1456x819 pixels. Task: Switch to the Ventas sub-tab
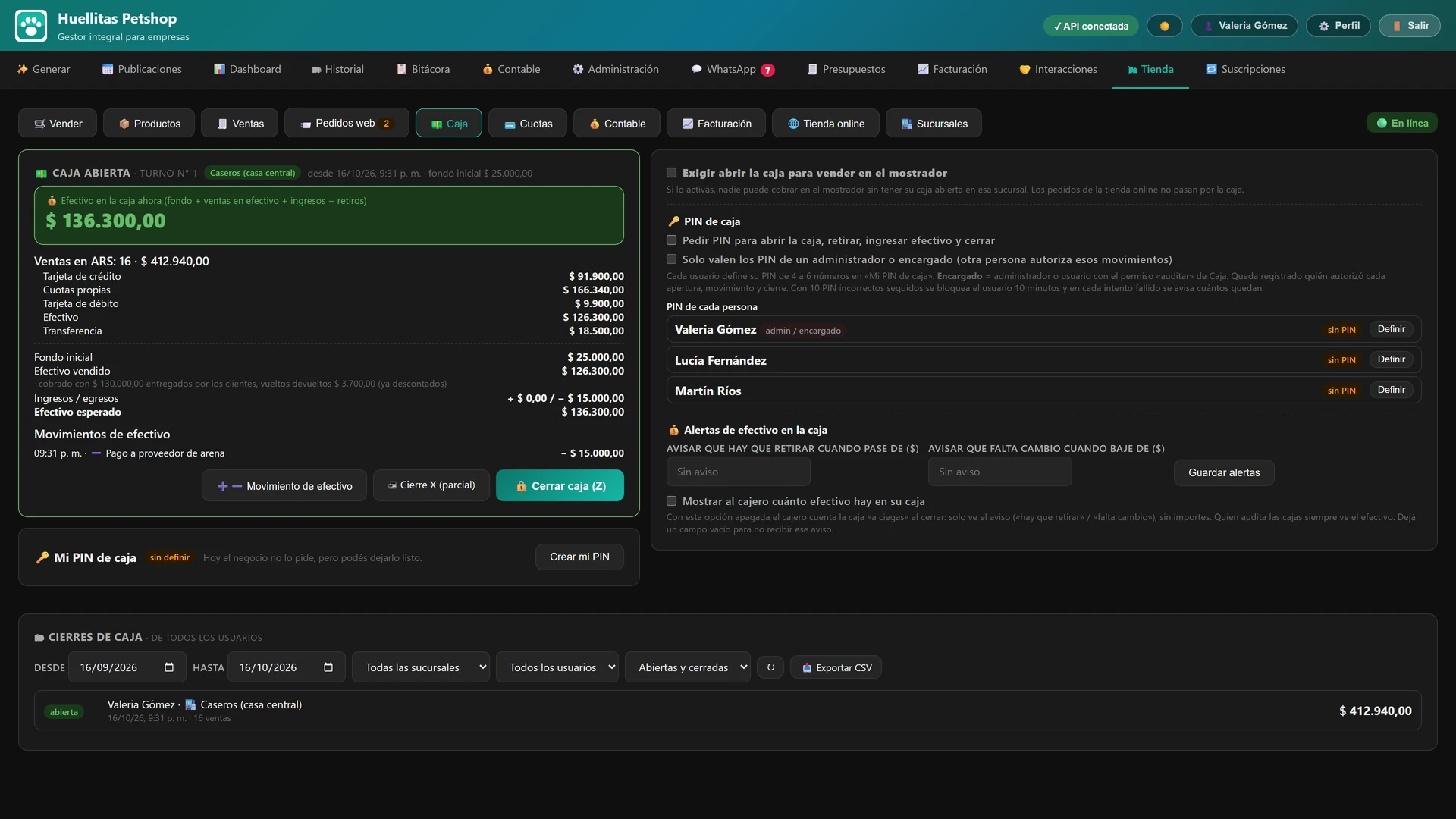240,123
